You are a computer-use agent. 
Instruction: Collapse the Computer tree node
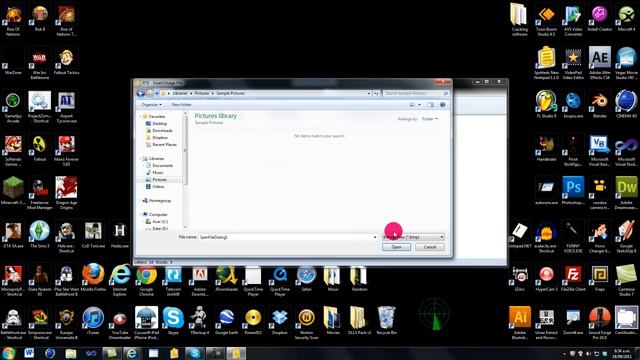tap(140, 214)
